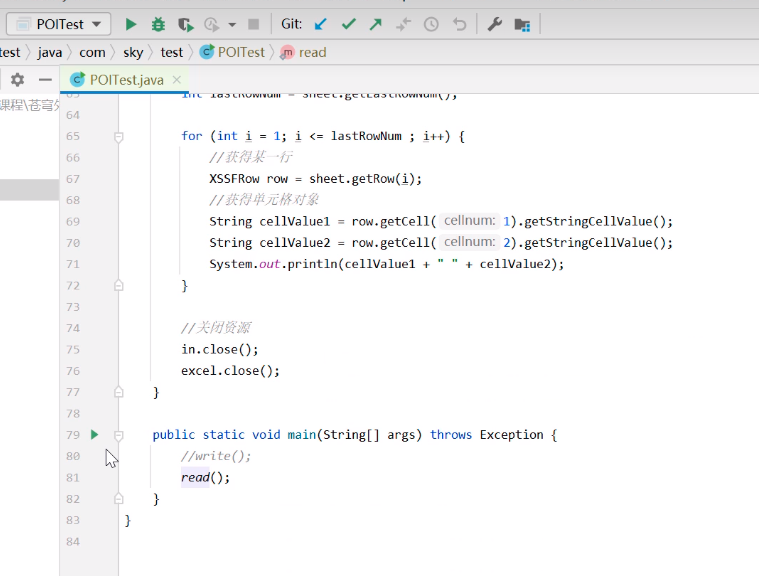
Task: Close the POITest.java tab
Action: 177,79
